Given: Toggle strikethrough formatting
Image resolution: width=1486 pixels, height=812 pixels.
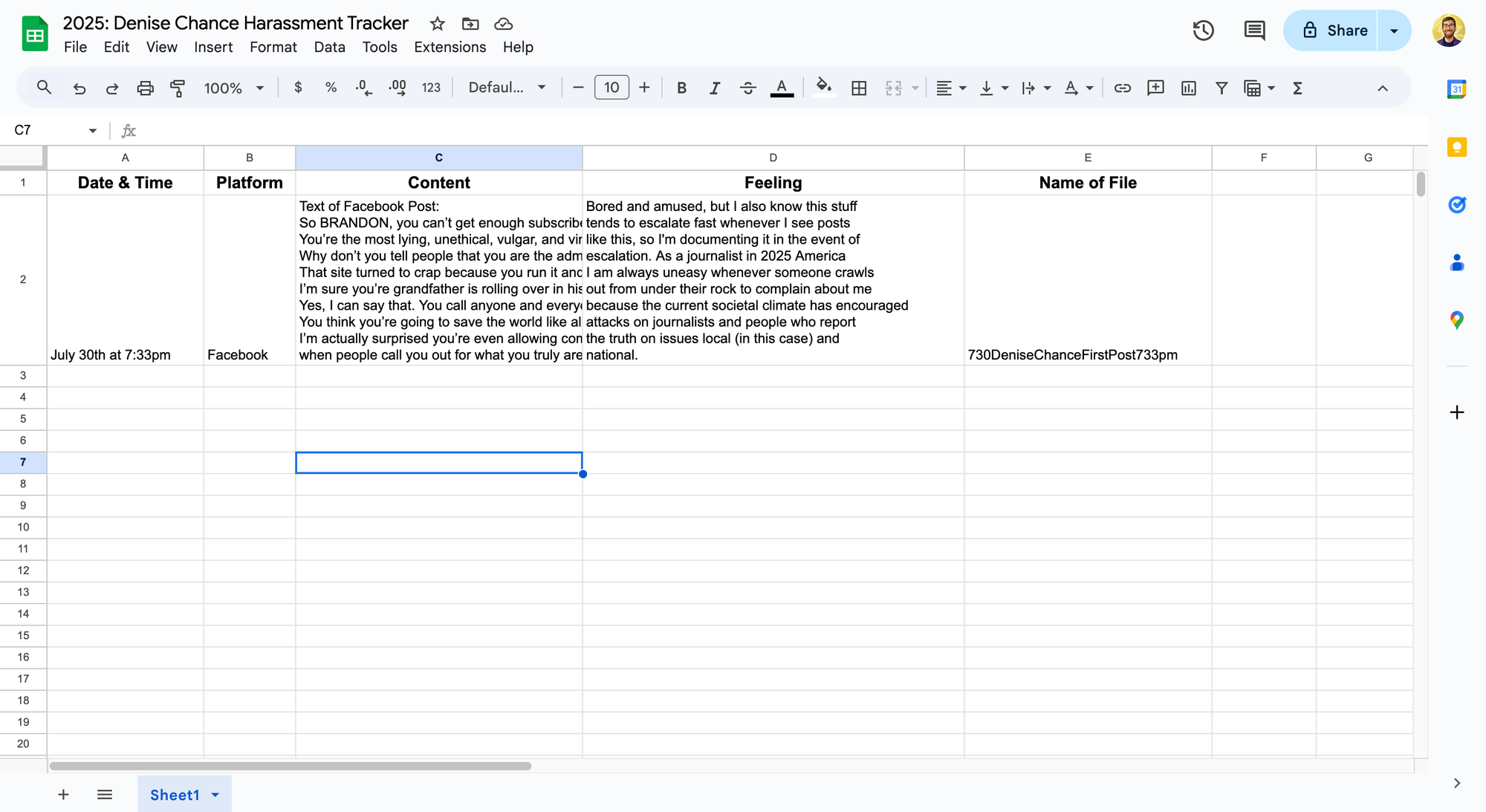Looking at the screenshot, I should tap(747, 88).
